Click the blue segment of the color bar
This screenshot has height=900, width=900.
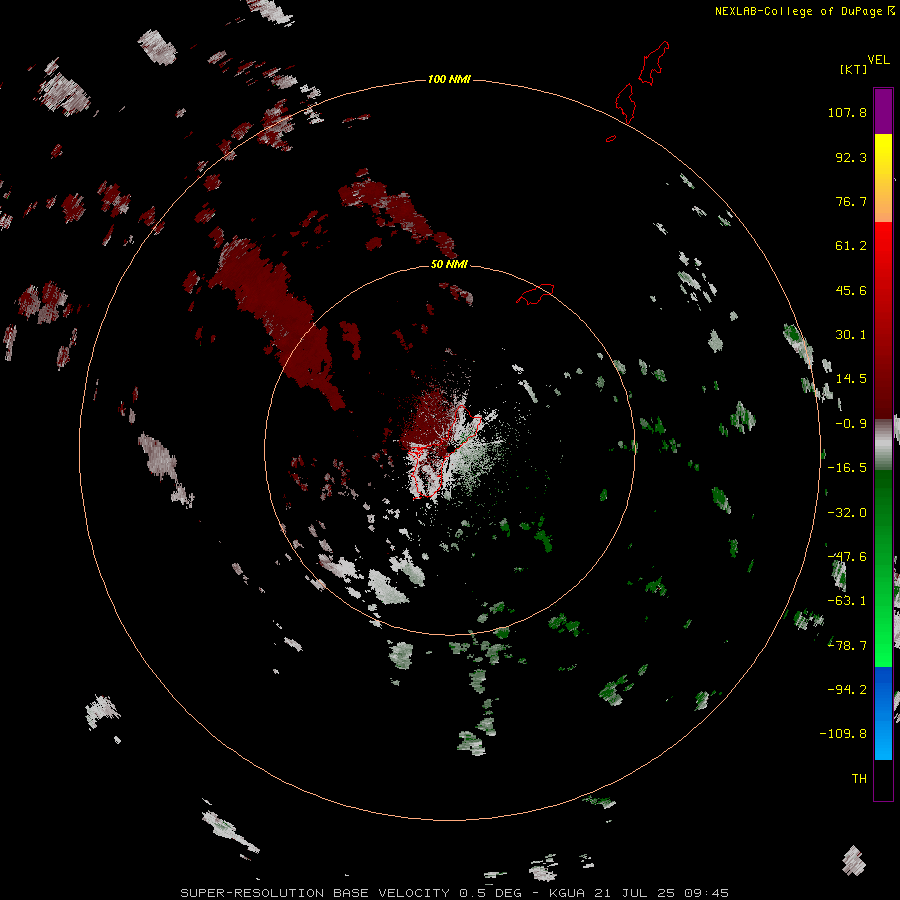pos(883,713)
